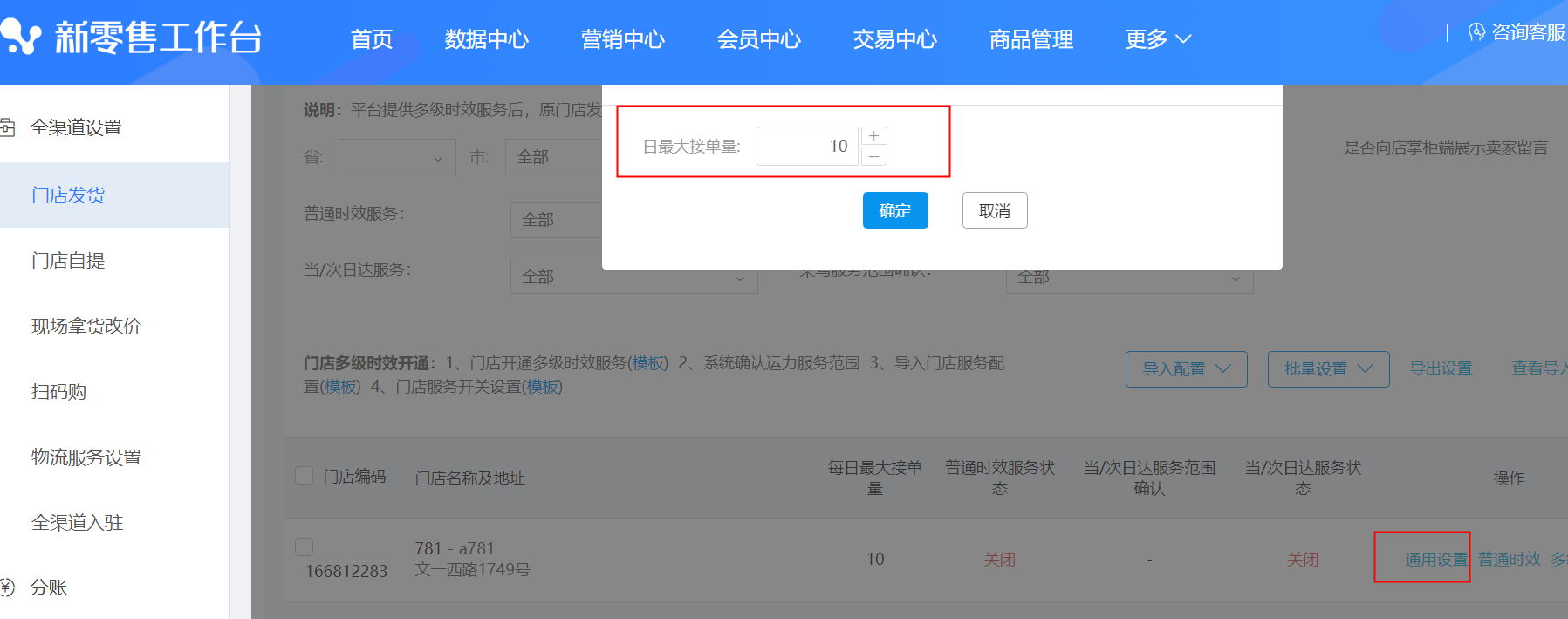Open the 省 province dropdown

[x=397, y=157]
